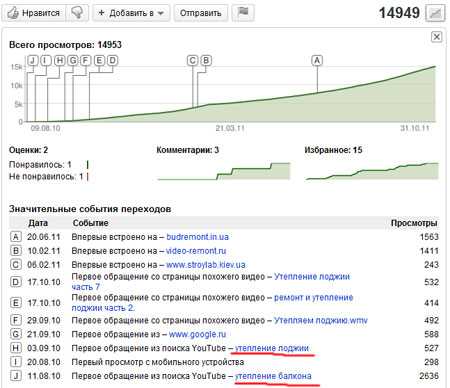Select marker H on the views graph
450x388 pixels.
coord(60,60)
